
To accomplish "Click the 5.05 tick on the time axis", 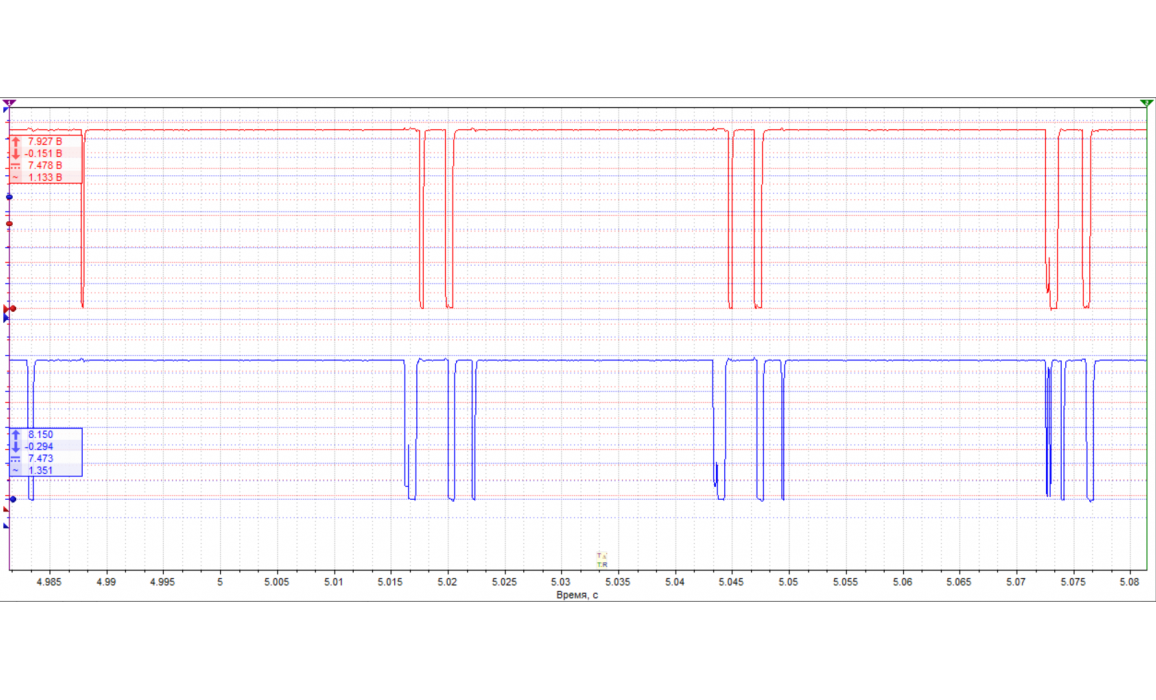I will point(789,581).
